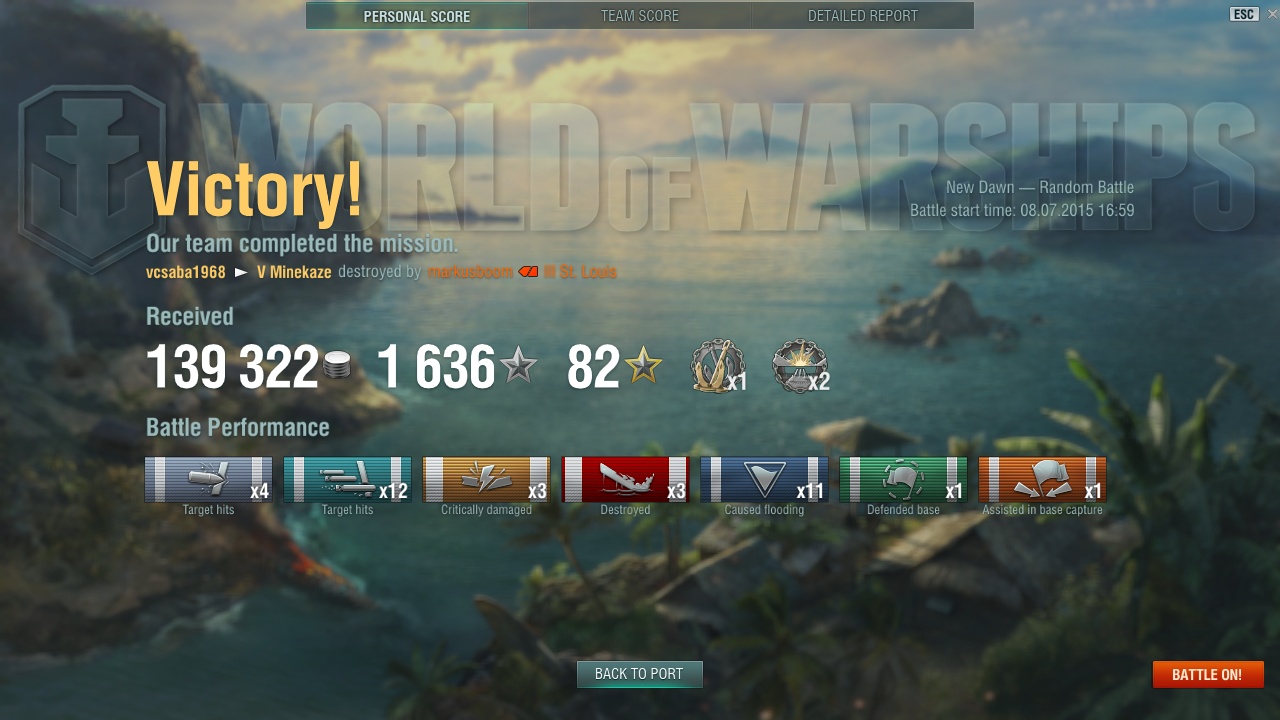
Task: Click the ESC key button
Action: 1244,14
